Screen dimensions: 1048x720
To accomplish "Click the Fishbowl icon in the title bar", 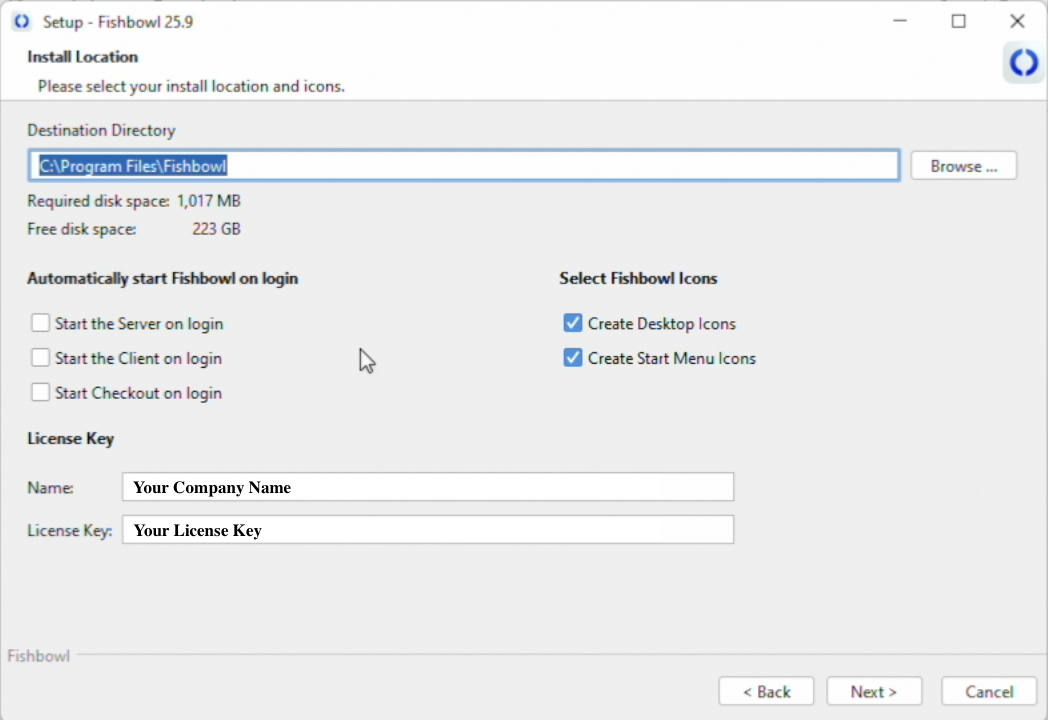I will (x=21, y=21).
